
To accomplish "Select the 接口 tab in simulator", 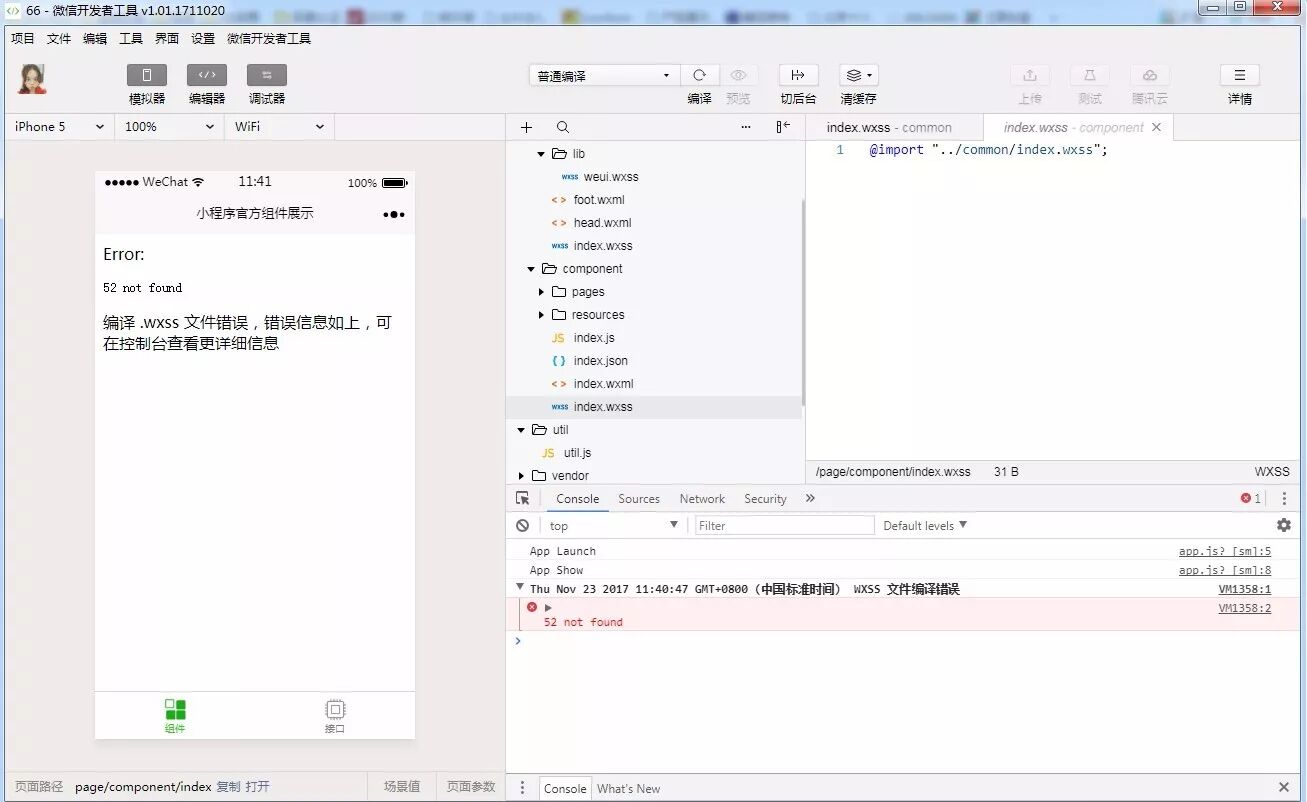I will coord(335,716).
